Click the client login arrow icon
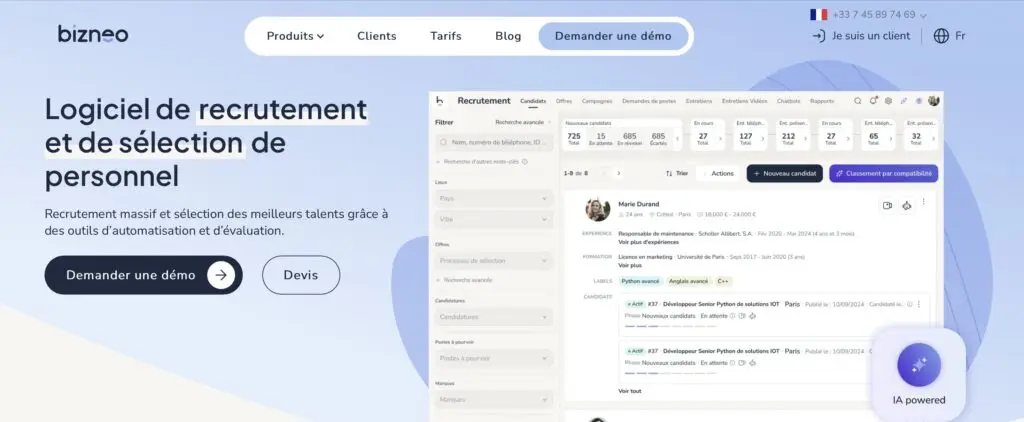Viewport: 1024px width, 422px height. click(819, 36)
